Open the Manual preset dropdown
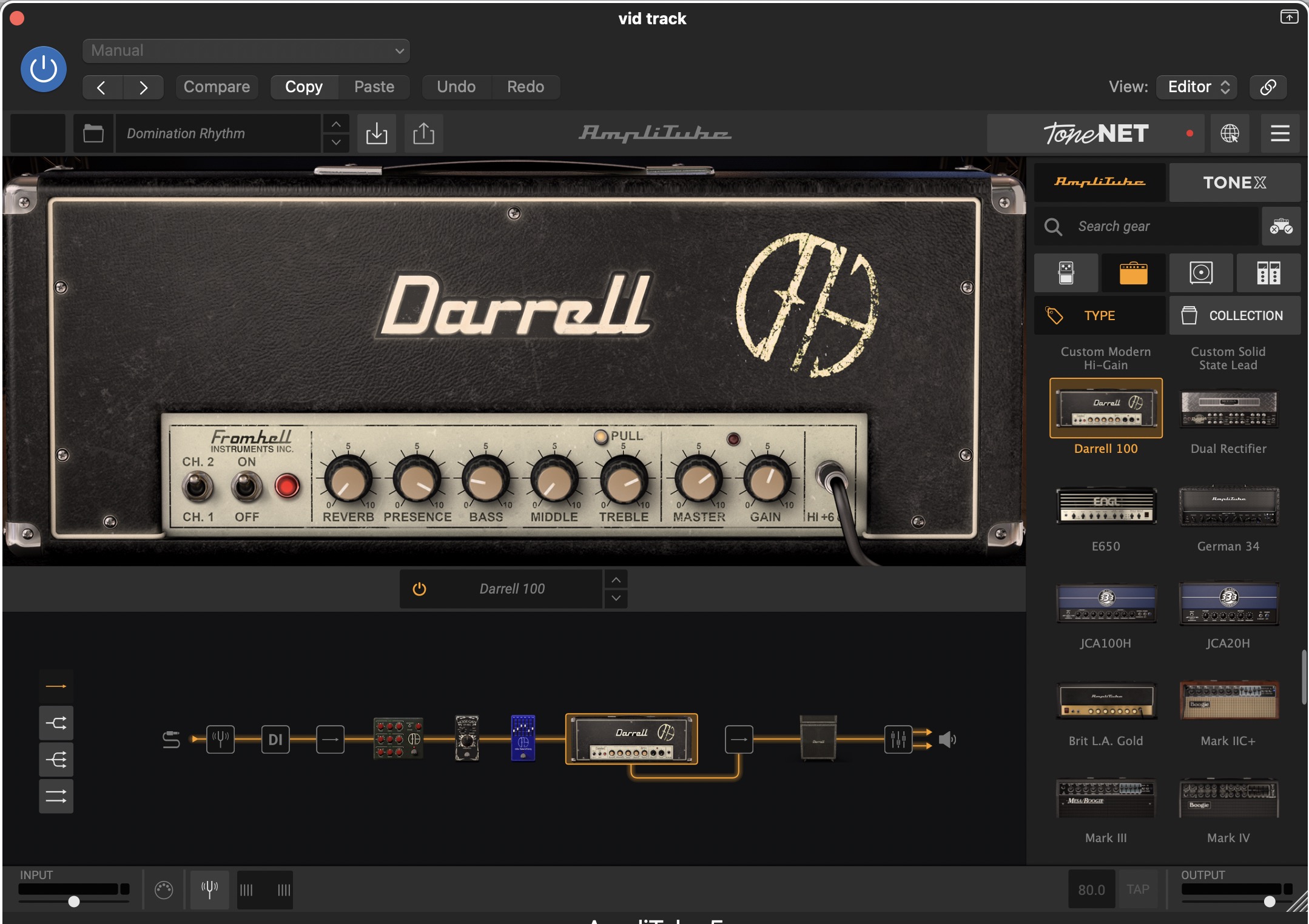 point(246,51)
